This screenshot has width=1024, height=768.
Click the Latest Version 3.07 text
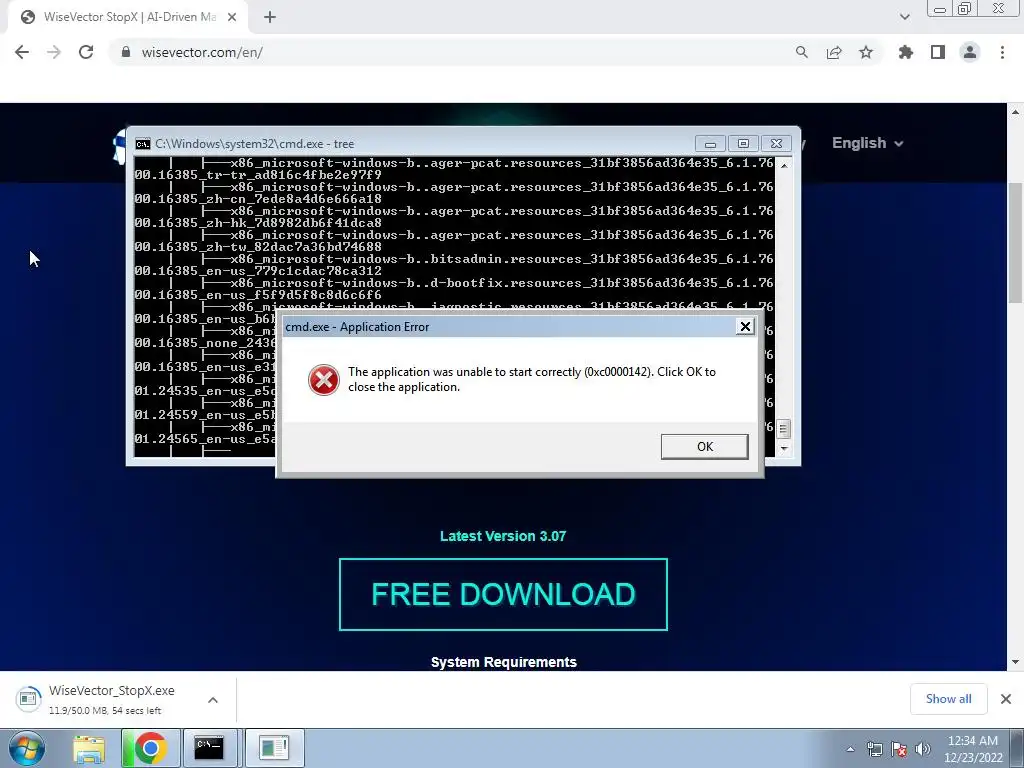pyautogui.click(x=503, y=536)
